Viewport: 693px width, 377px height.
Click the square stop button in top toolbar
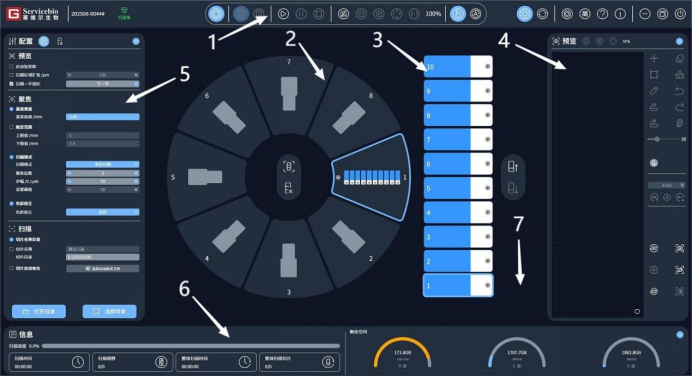pyautogui.click(x=319, y=14)
